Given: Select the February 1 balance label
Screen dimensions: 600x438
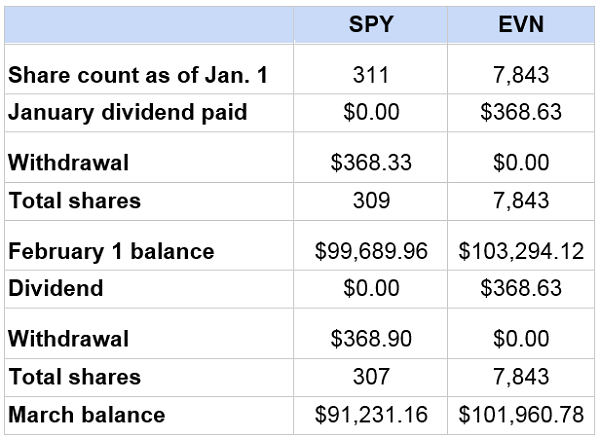Looking at the screenshot, I should [x=111, y=251].
